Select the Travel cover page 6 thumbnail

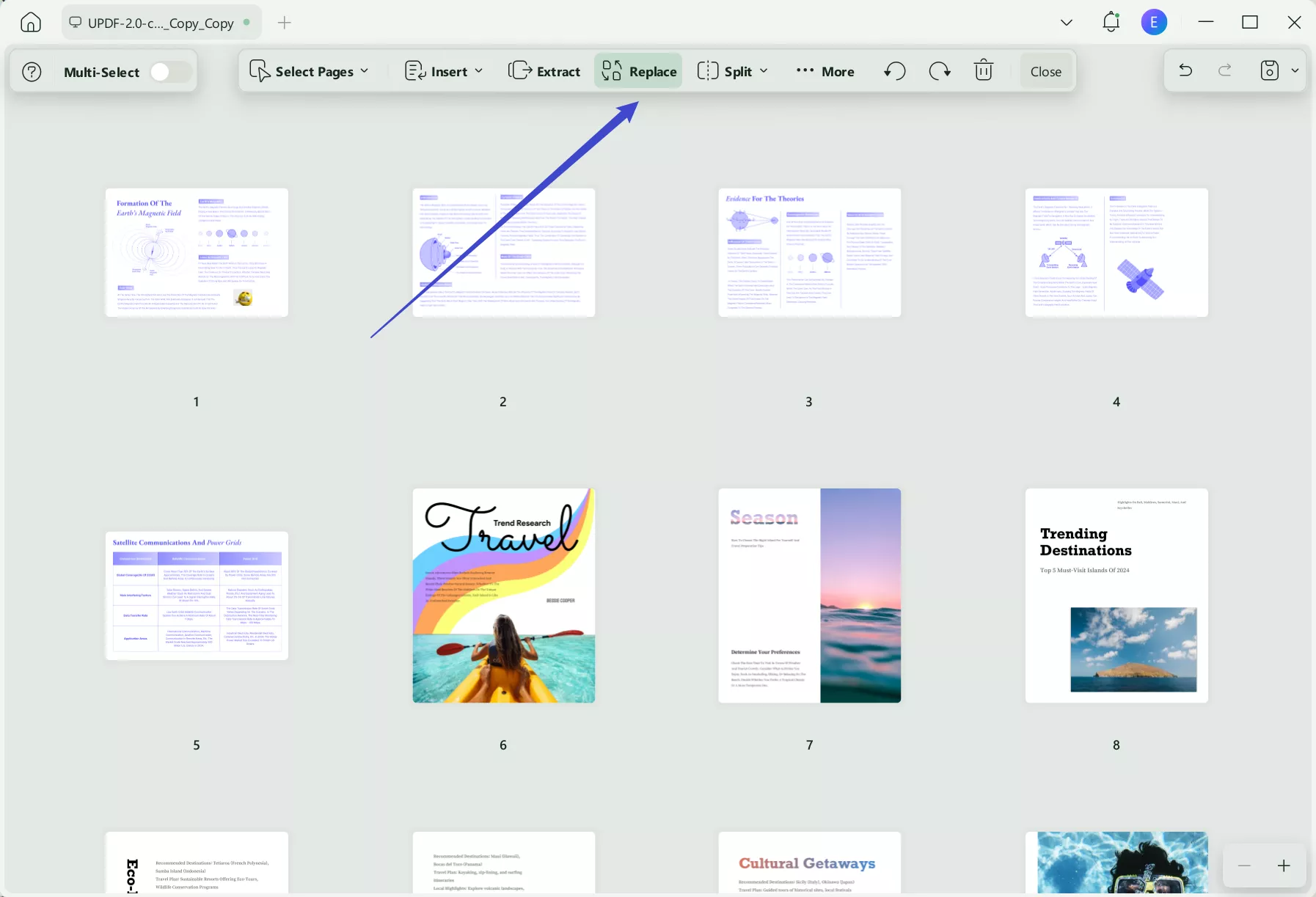503,596
